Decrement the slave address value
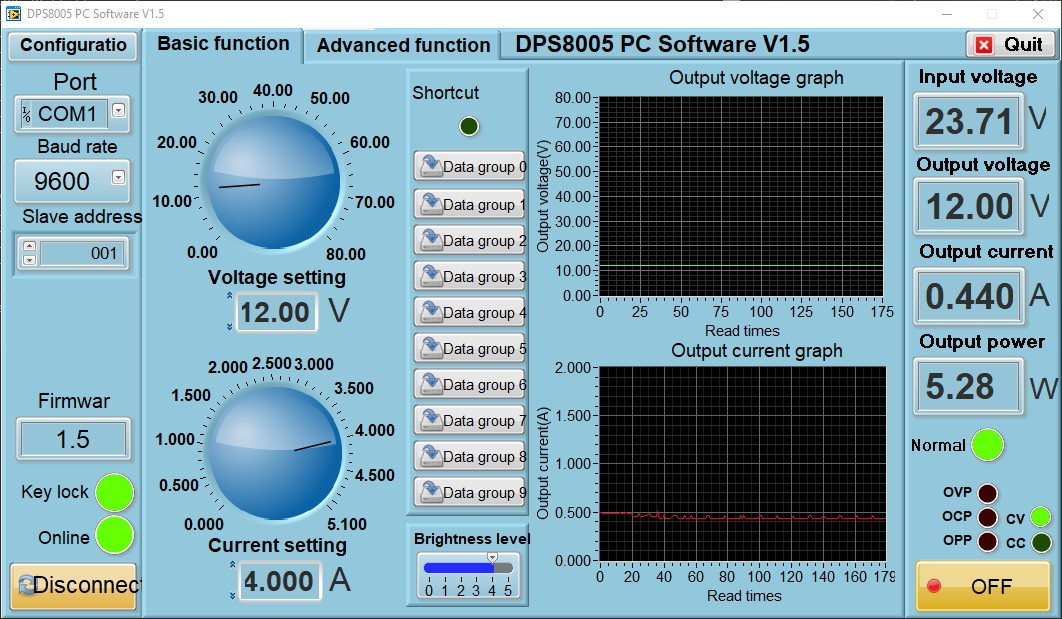 pyautogui.click(x=30, y=260)
